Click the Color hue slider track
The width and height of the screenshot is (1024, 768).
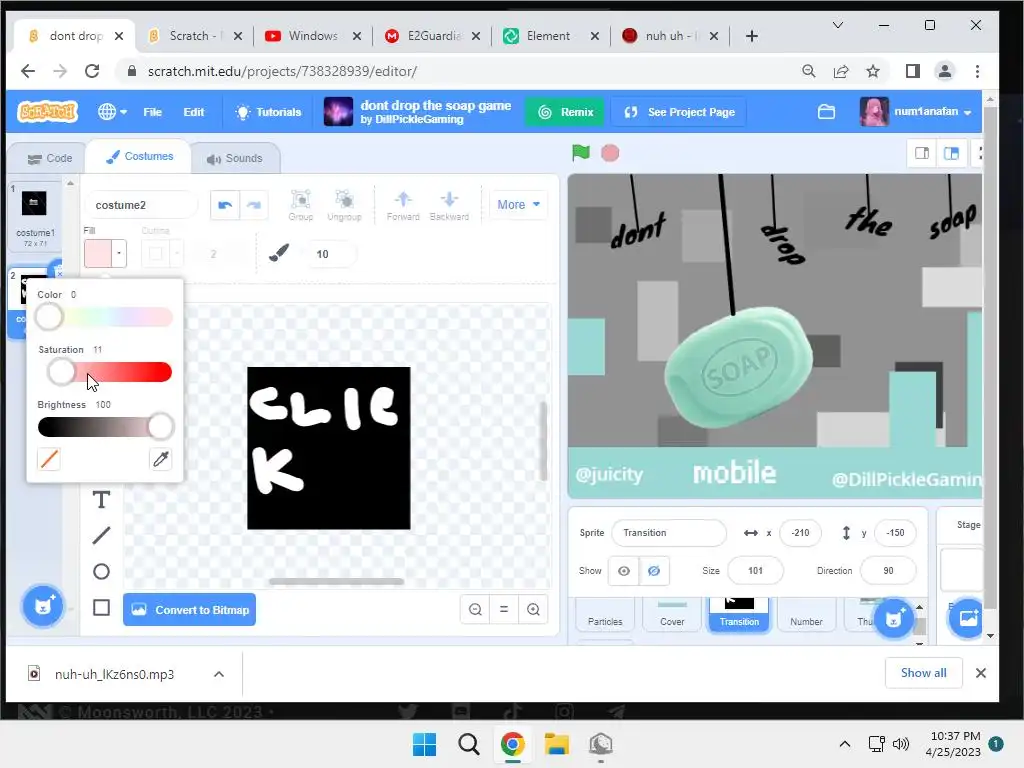tap(104, 317)
